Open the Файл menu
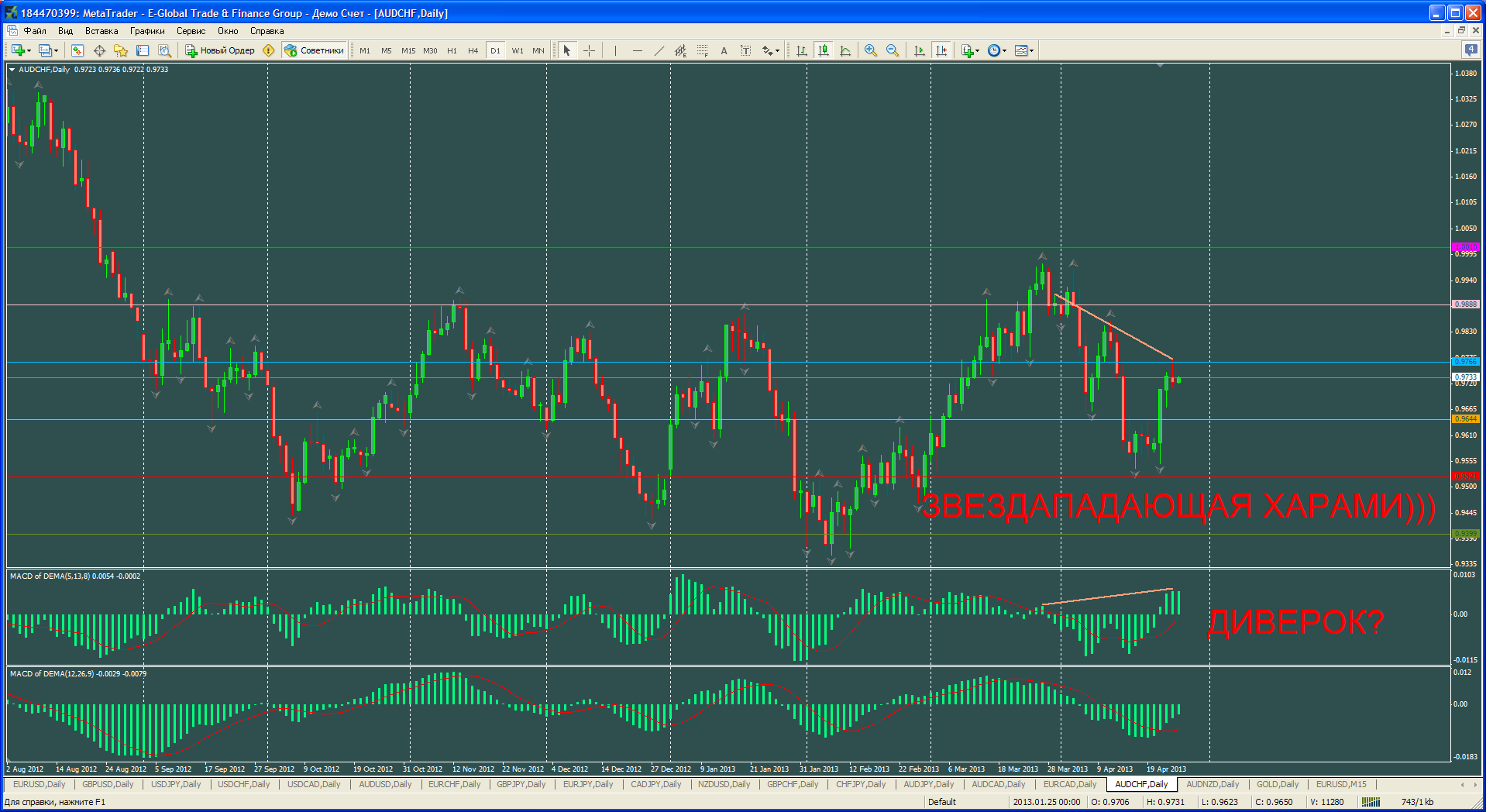 point(35,31)
